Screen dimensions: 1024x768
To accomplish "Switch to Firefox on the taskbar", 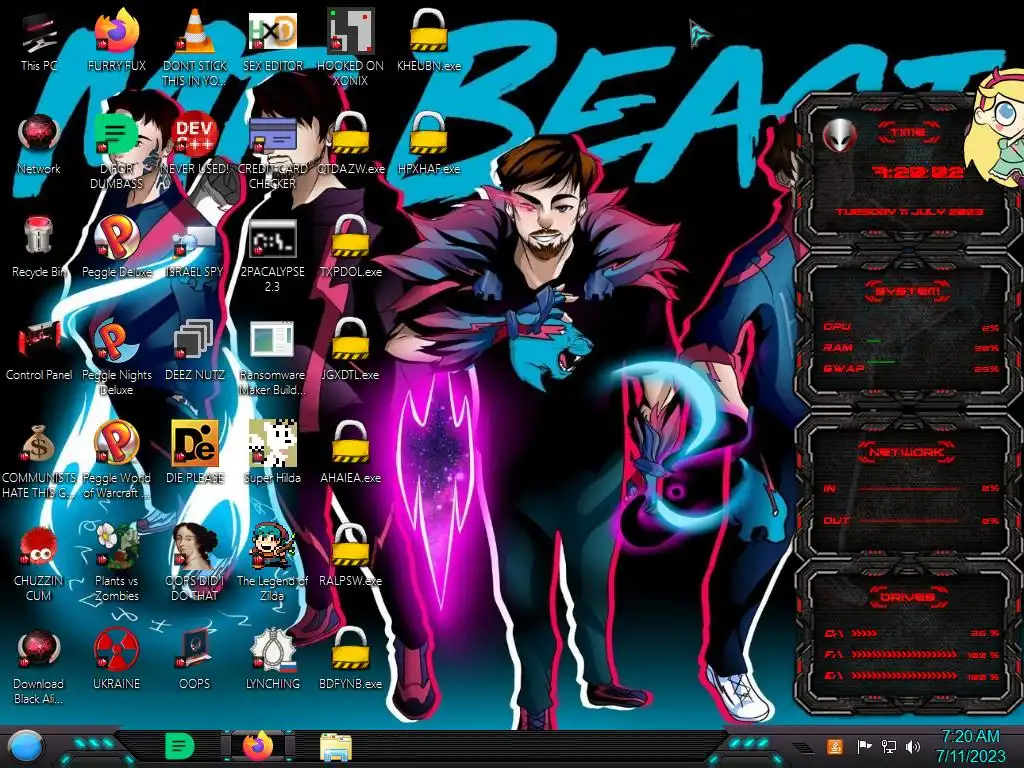I will tap(258, 746).
